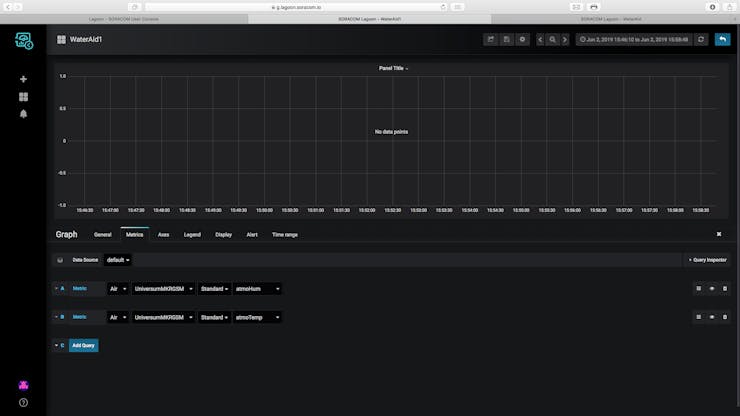This screenshot has width=740, height=416.
Task: Open the Dashboards grid icon in sidebar
Action: tap(23, 97)
